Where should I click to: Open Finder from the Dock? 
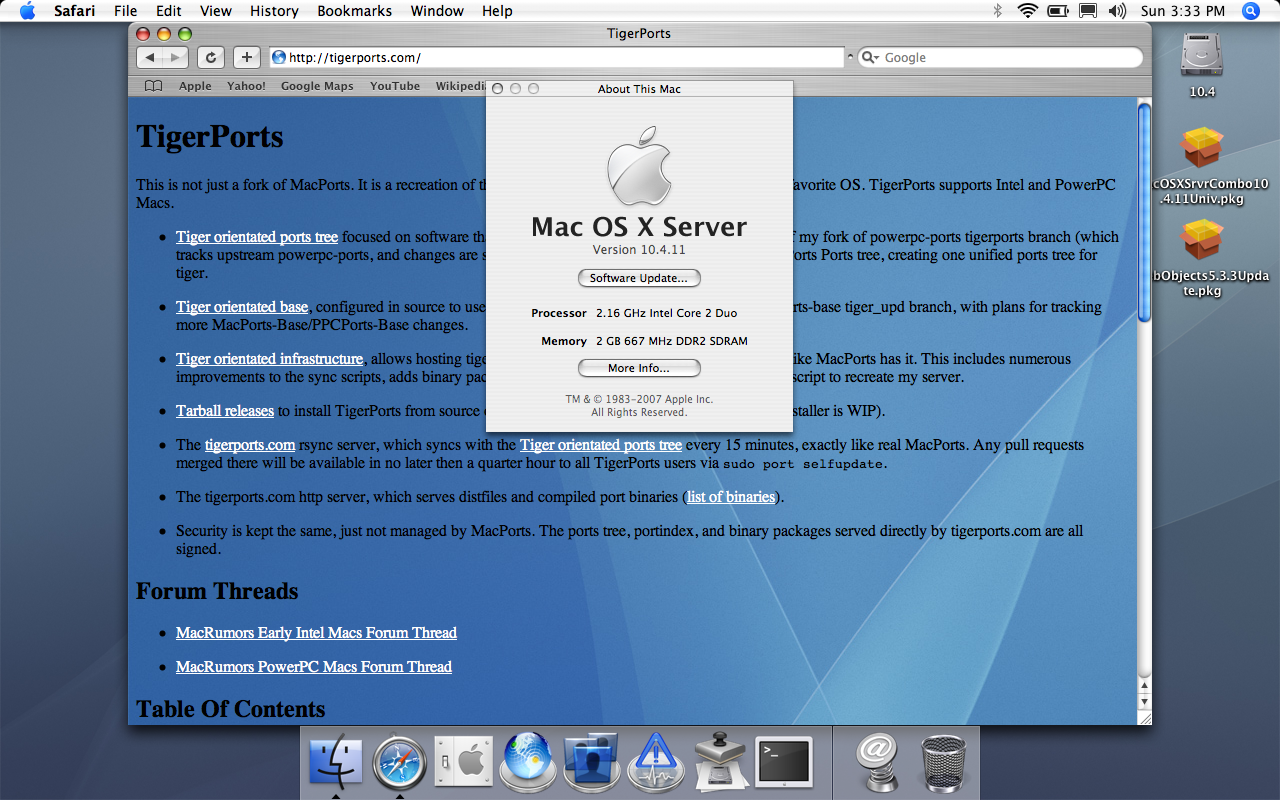pos(336,762)
